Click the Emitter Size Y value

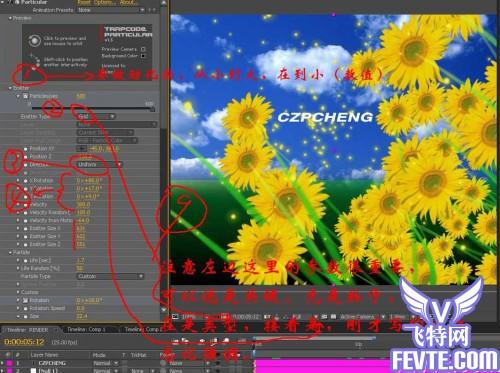pyautogui.click(x=81, y=236)
